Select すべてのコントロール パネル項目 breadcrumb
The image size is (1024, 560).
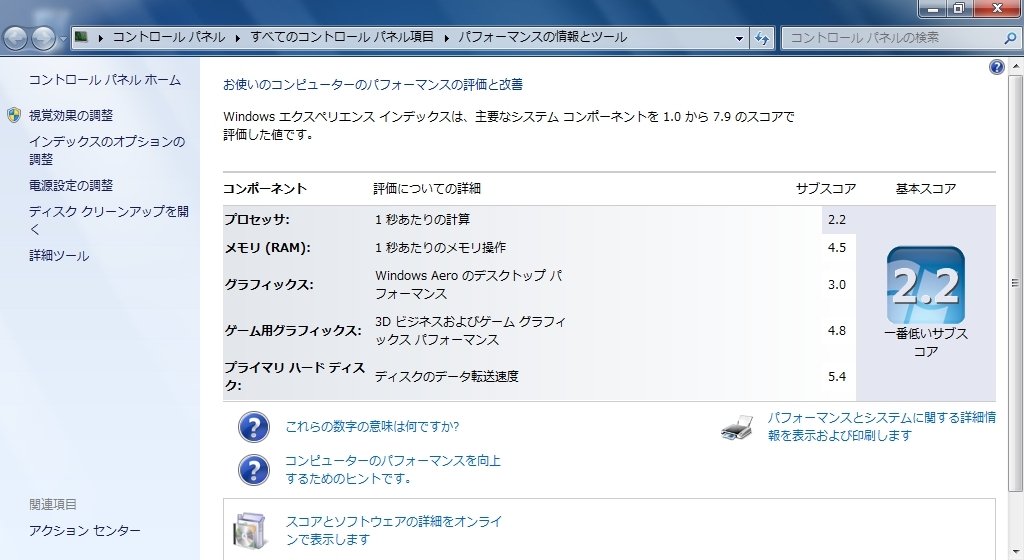342,37
